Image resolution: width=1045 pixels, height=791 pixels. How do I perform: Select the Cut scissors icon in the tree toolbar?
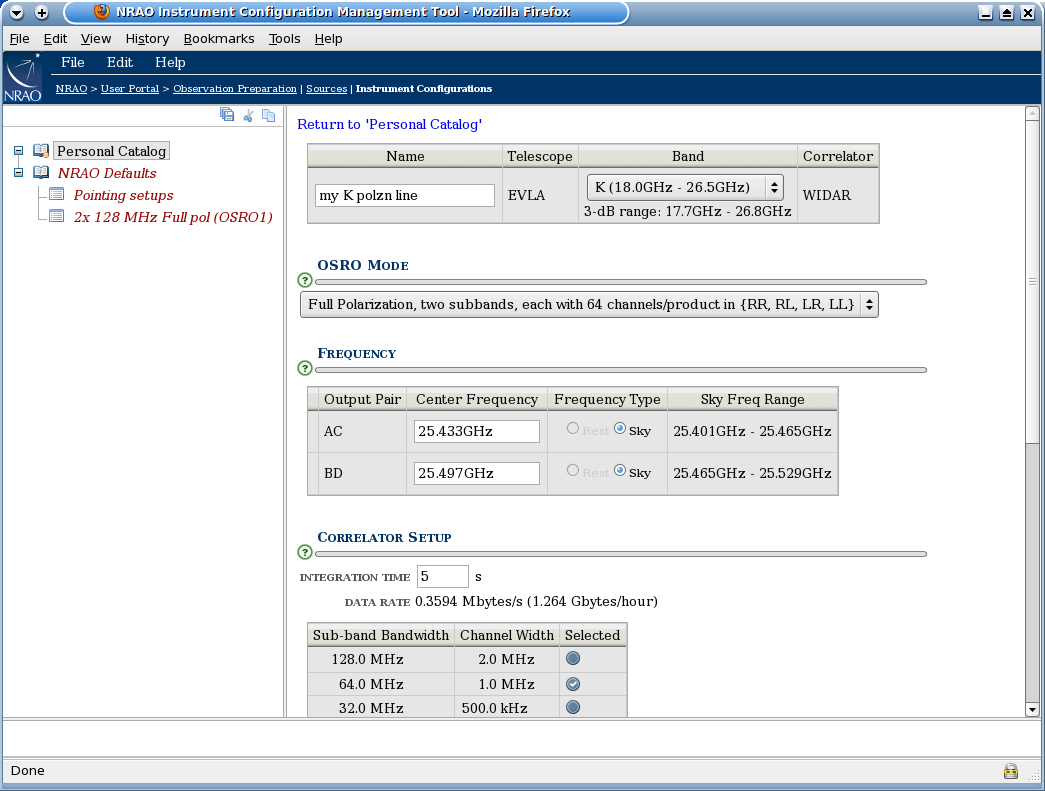248,114
